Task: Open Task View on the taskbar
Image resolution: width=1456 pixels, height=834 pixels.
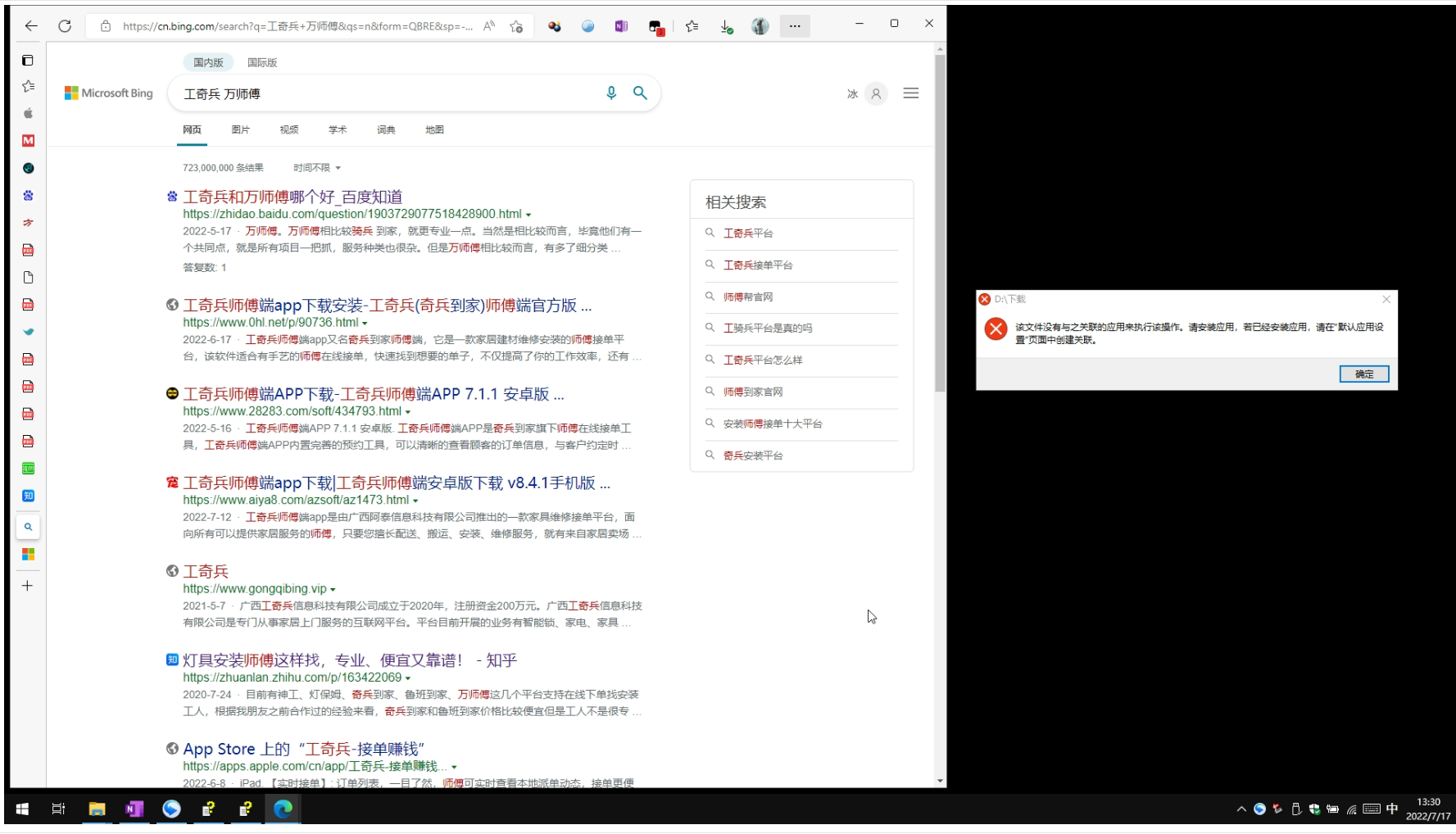Action: [58, 809]
